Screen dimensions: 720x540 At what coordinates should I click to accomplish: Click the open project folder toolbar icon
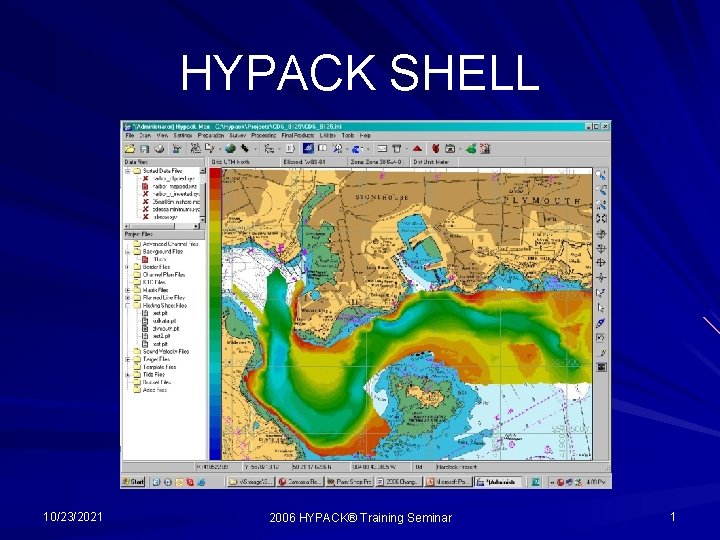point(130,148)
